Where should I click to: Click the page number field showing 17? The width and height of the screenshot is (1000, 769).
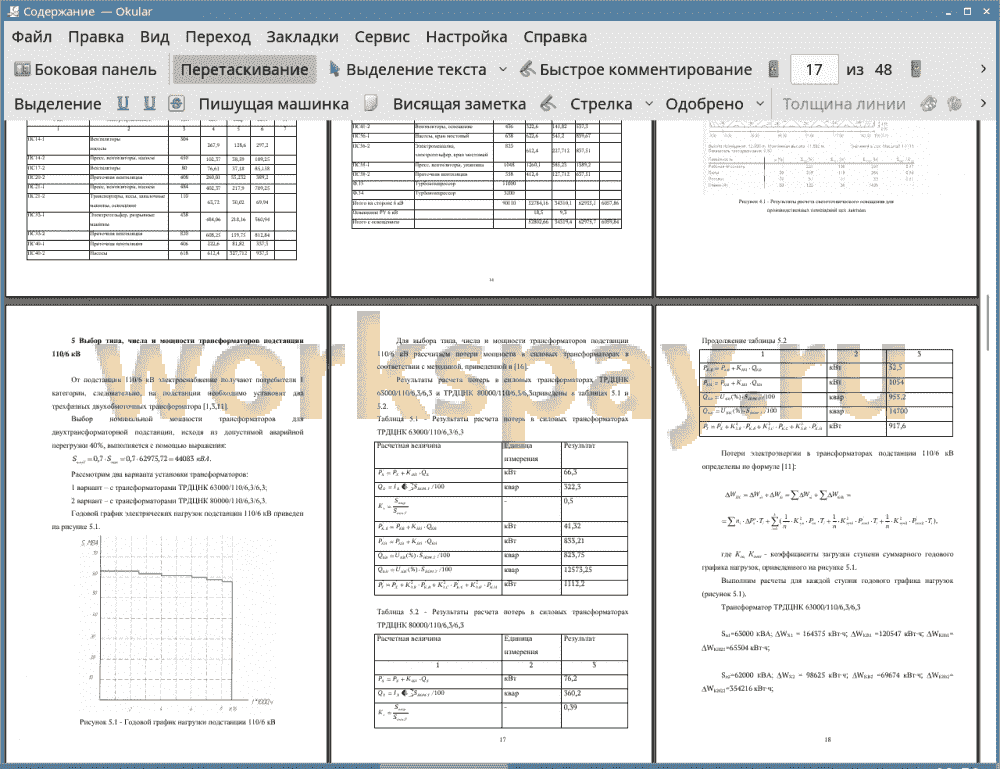pyautogui.click(x=814, y=70)
